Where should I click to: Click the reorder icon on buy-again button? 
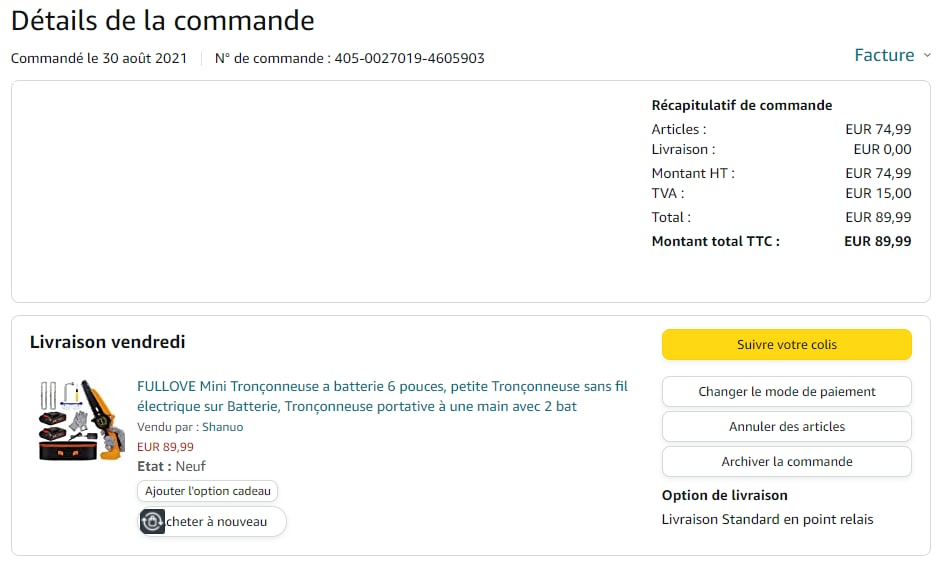[x=152, y=521]
